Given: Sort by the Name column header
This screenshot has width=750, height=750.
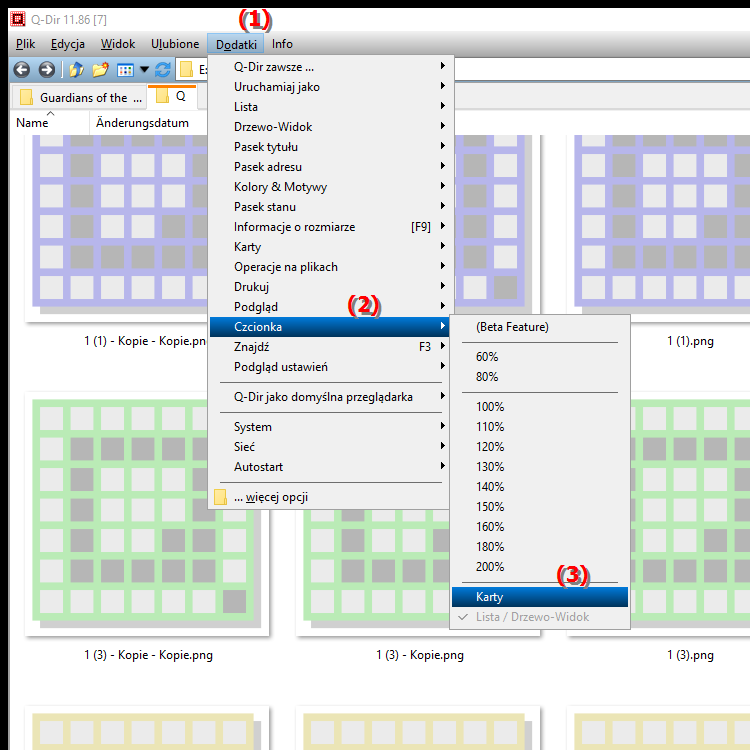Looking at the screenshot, I should coord(50,123).
